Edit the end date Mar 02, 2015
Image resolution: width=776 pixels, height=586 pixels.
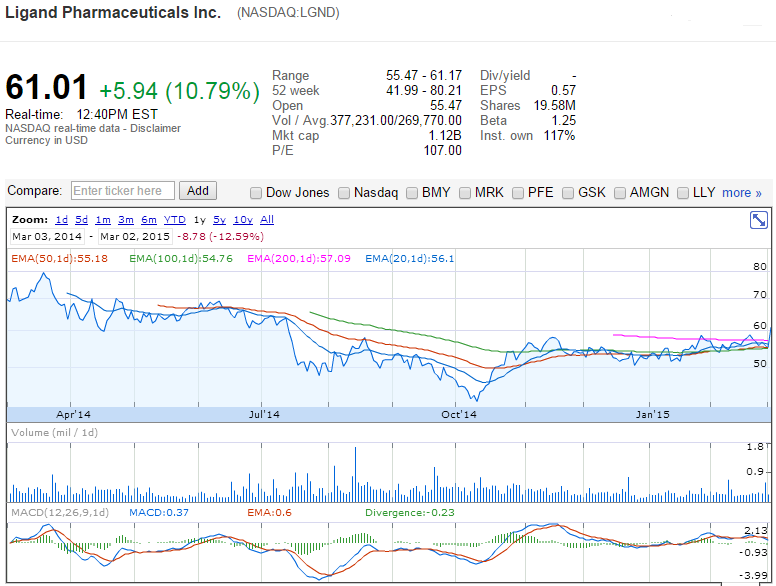(x=135, y=237)
